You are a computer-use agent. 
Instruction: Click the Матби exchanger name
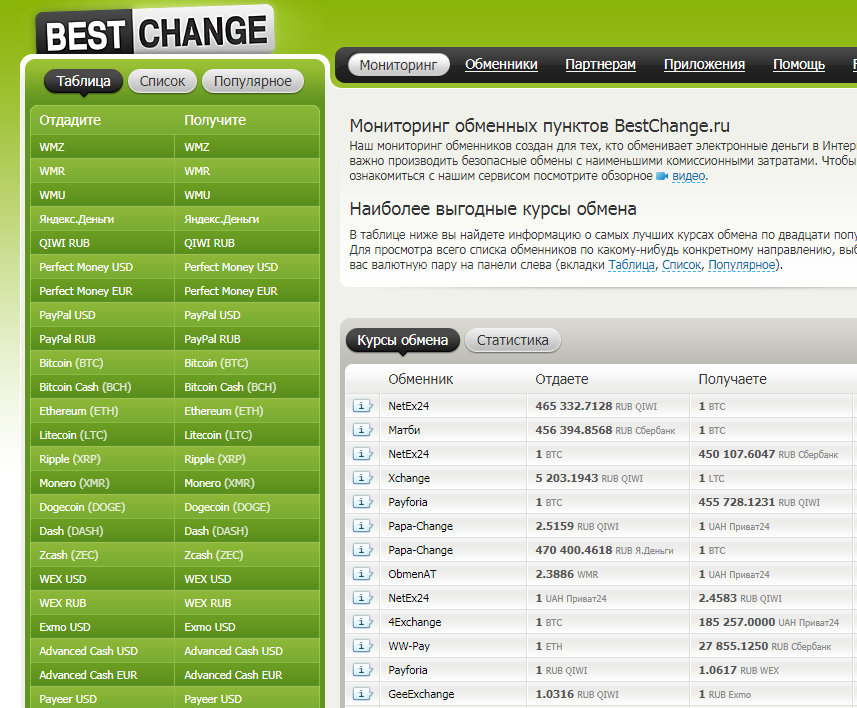tap(404, 430)
